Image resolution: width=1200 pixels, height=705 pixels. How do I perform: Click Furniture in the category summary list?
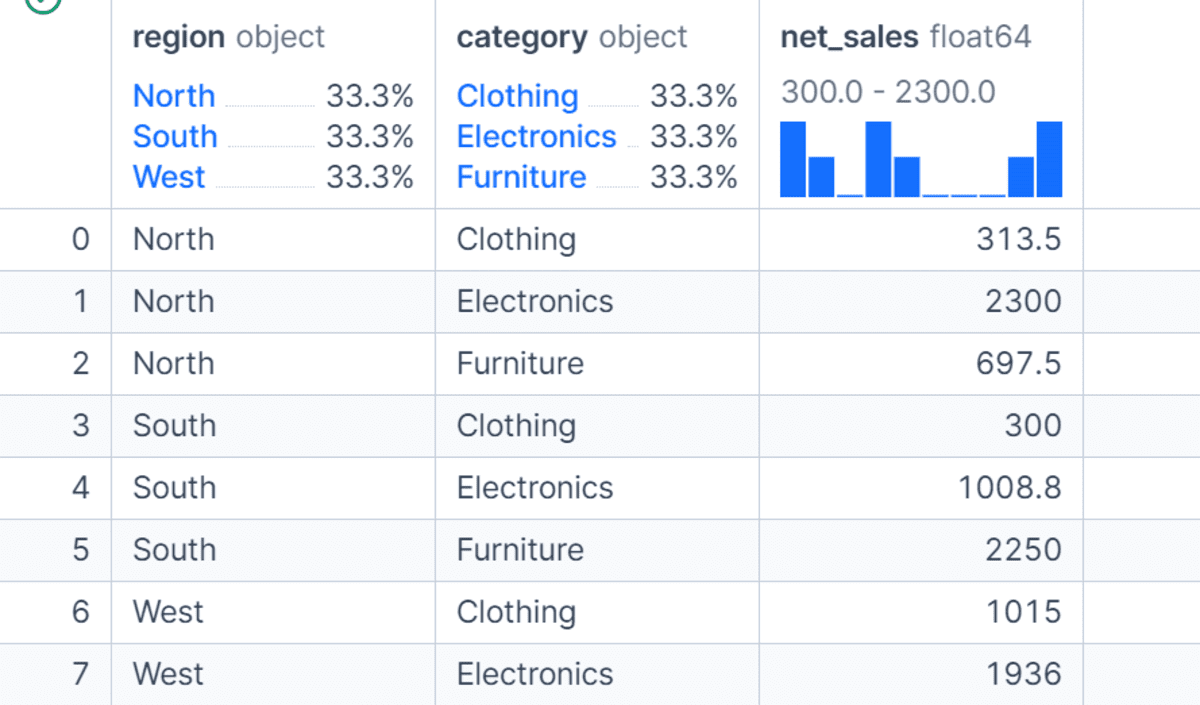tap(522, 177)
